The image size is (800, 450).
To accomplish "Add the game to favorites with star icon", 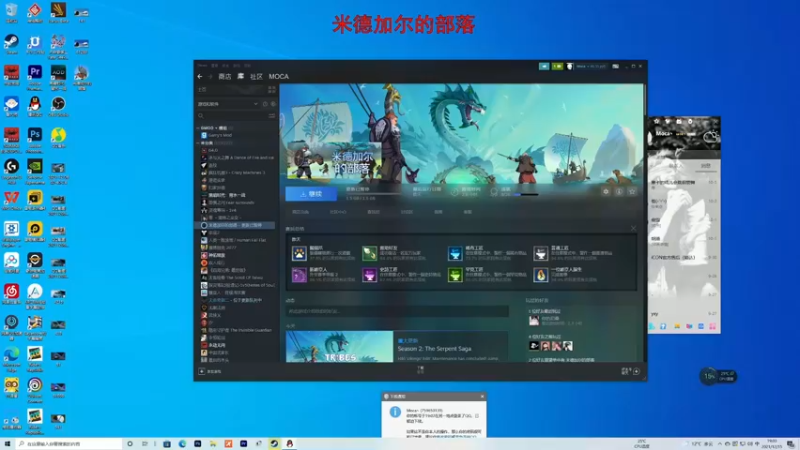I will click(x=632, y=191).
